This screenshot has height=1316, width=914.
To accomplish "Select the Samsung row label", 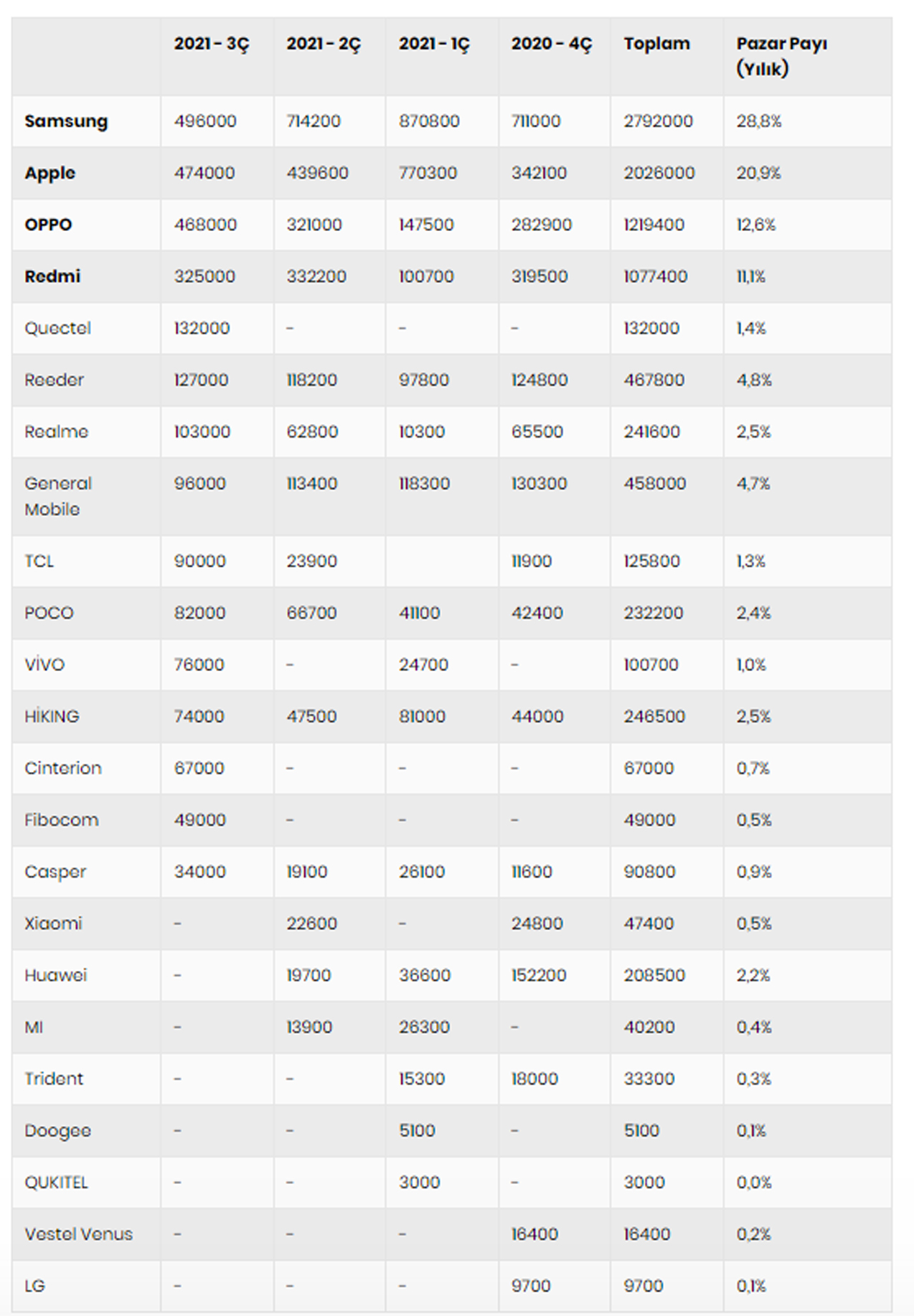I will 66,121.
